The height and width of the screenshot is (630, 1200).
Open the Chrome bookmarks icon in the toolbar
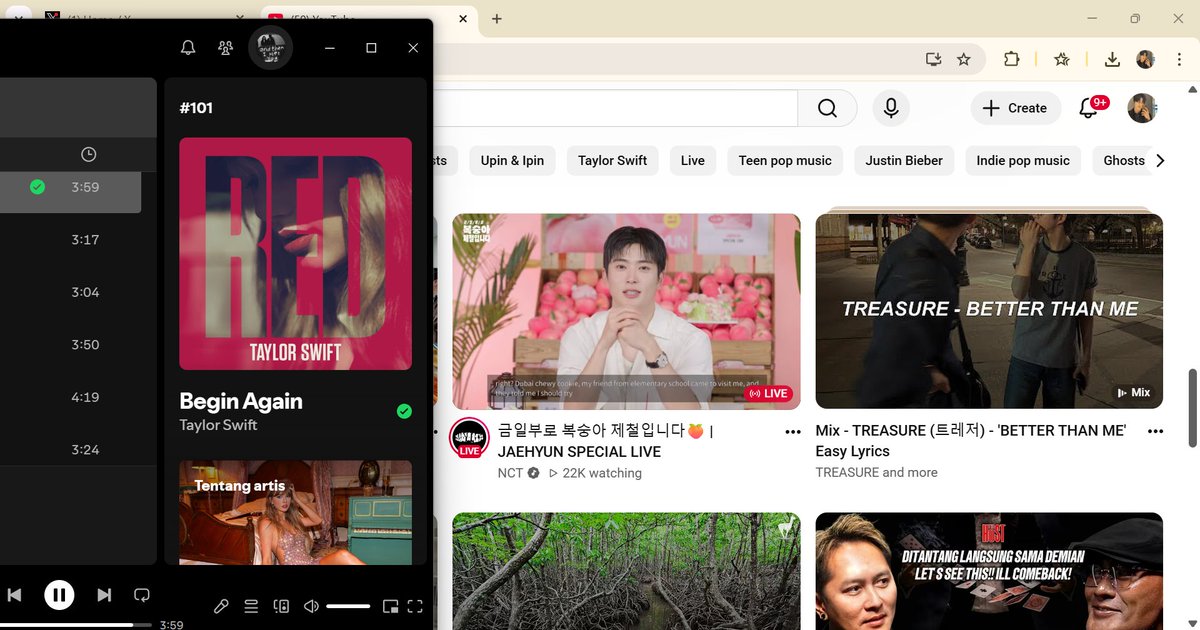(1062, 60)
